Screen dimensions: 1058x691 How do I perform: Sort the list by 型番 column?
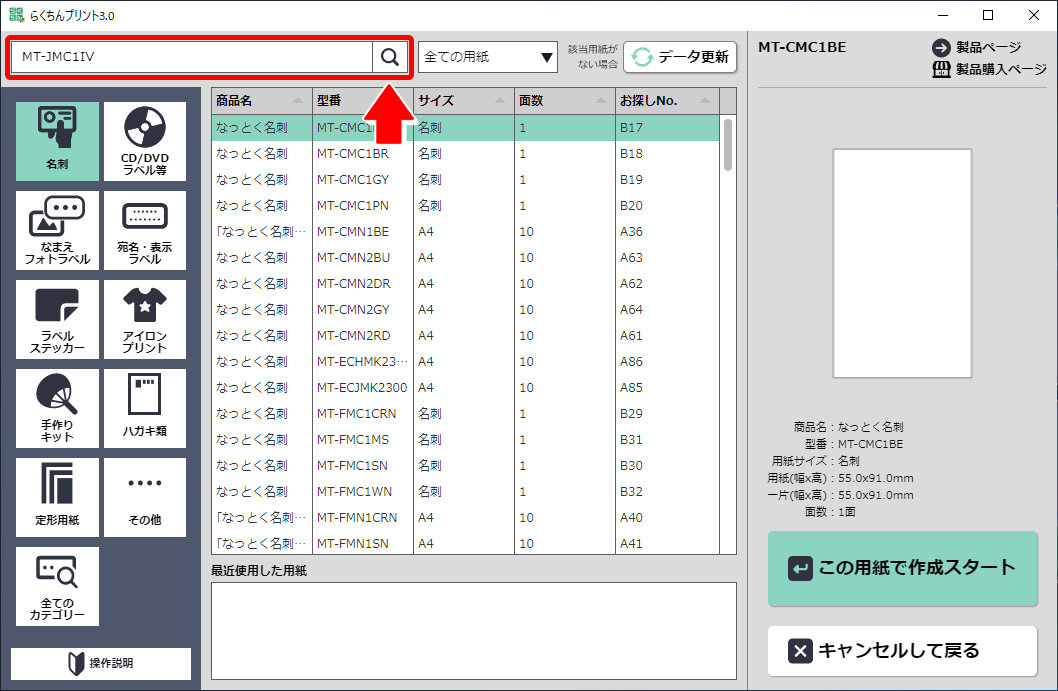(x=363, y=101)
